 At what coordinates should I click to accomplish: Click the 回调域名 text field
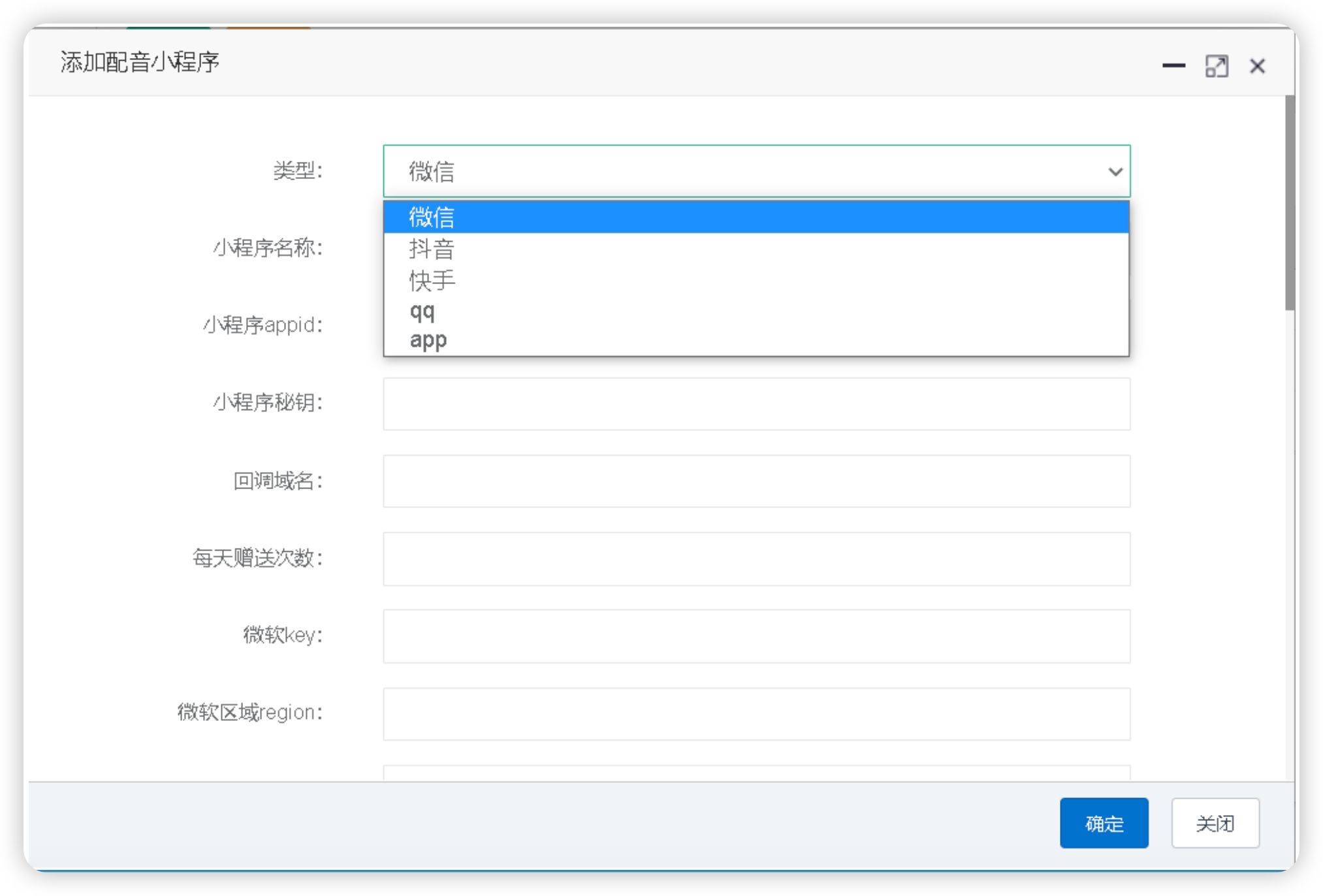(756, 481)
